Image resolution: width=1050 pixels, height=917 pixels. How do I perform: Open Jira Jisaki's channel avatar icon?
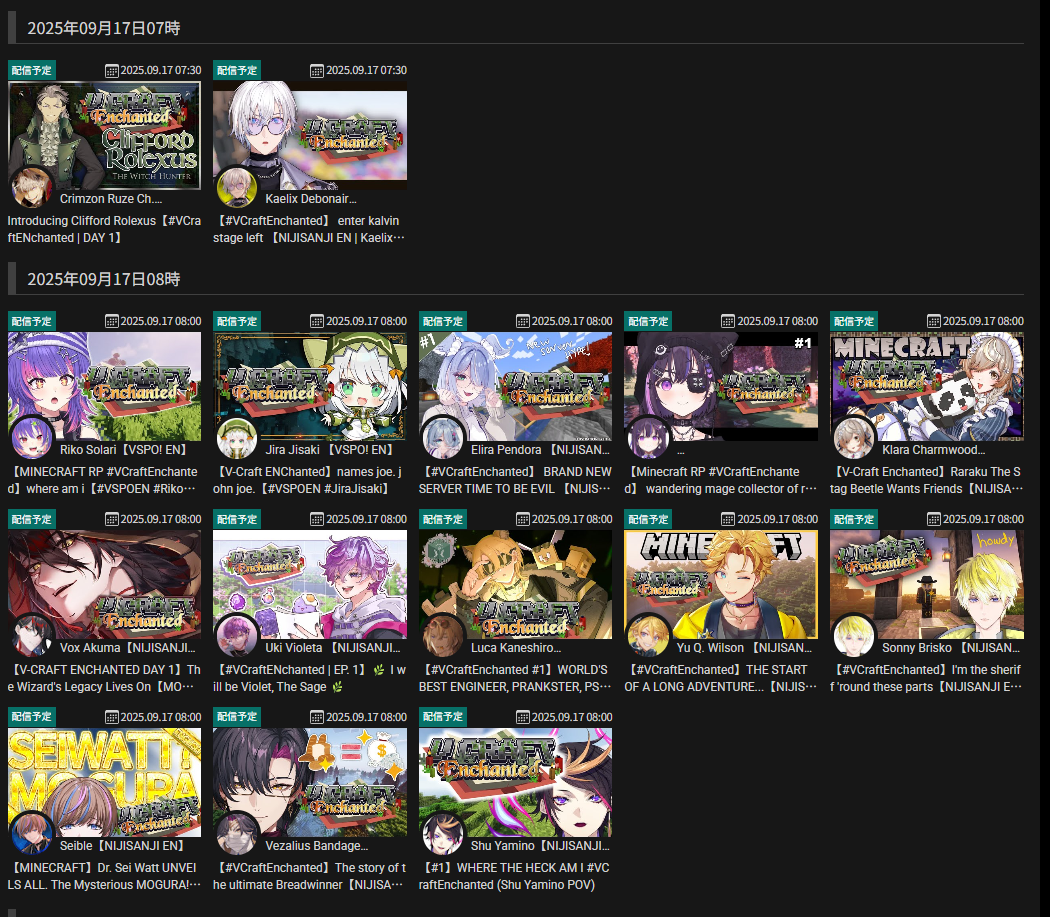tap(236, 438)
